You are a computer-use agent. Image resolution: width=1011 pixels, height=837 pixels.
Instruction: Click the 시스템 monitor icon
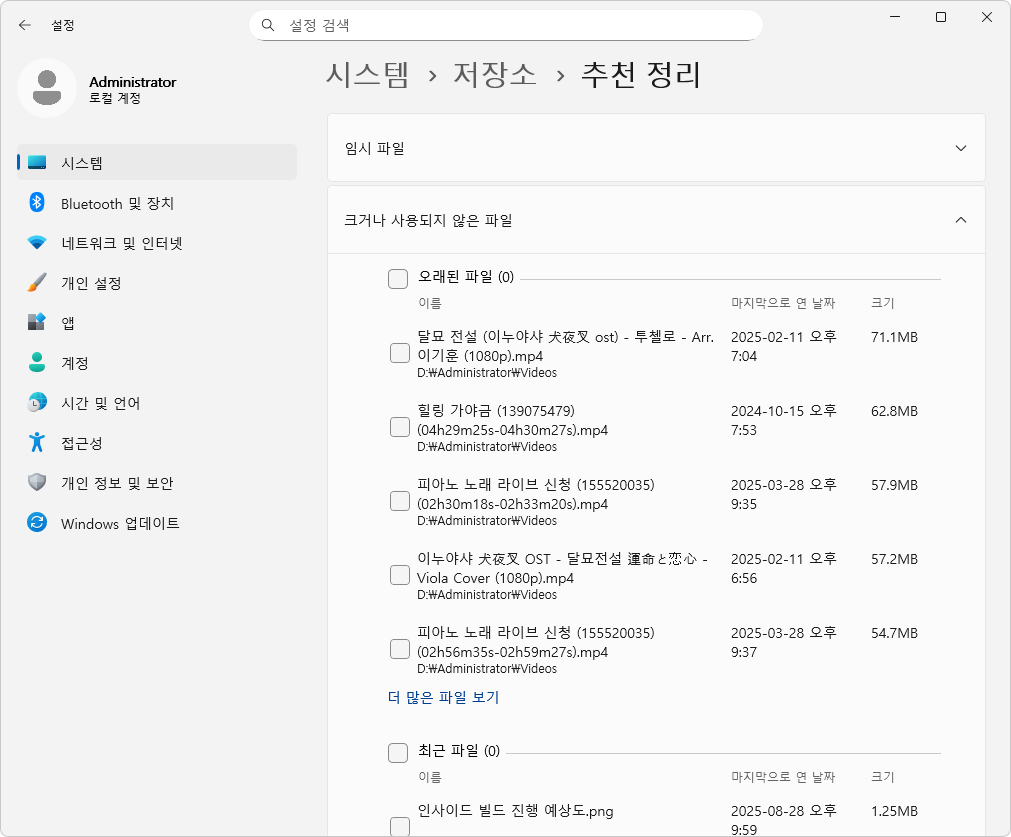coord(37,162)
